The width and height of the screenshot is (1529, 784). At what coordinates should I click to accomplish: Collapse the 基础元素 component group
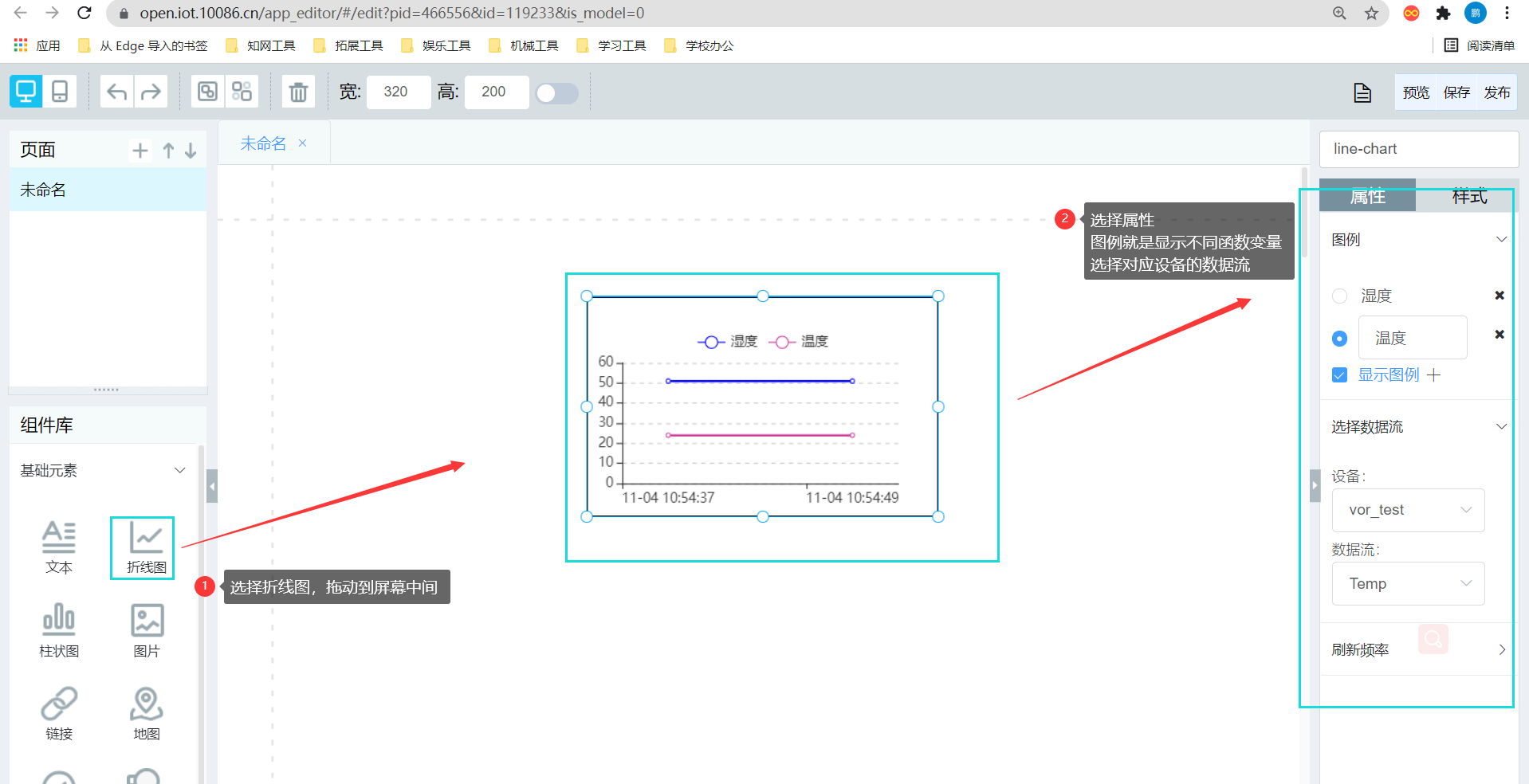point(180,471)
